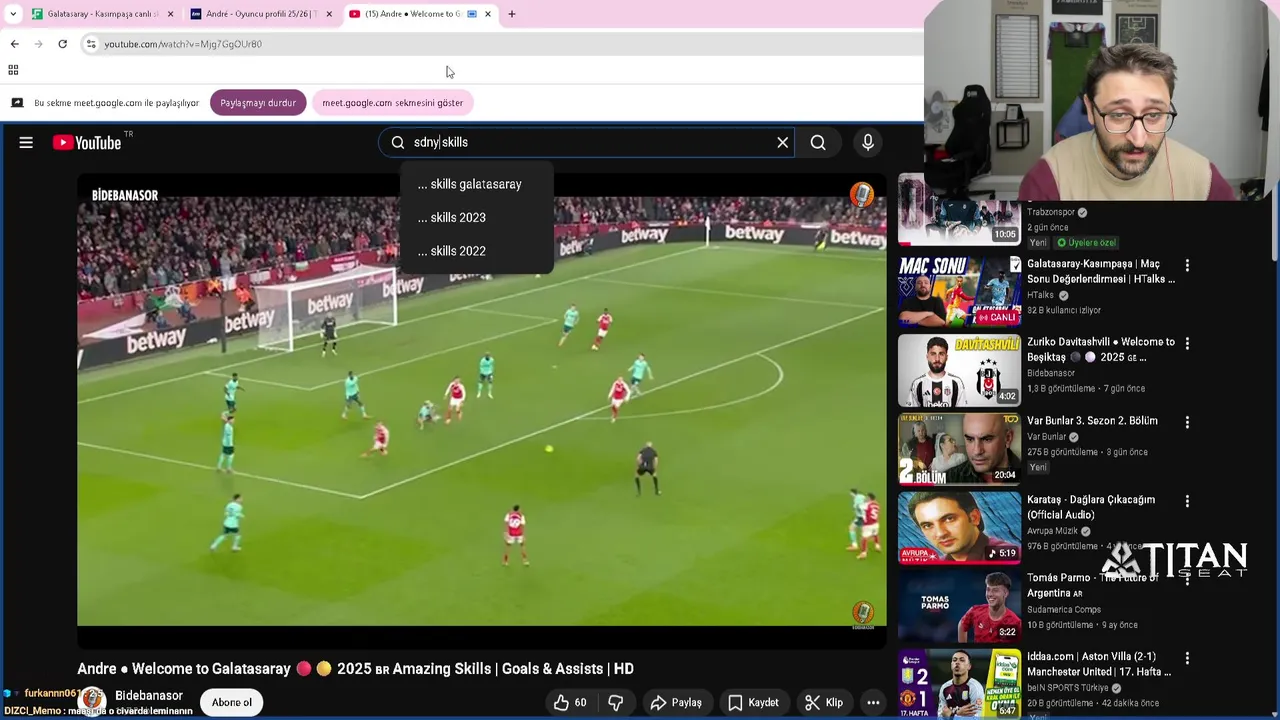Open 'Tomás Parmo' video title

pyautogui.click(x=1092, y=586)
